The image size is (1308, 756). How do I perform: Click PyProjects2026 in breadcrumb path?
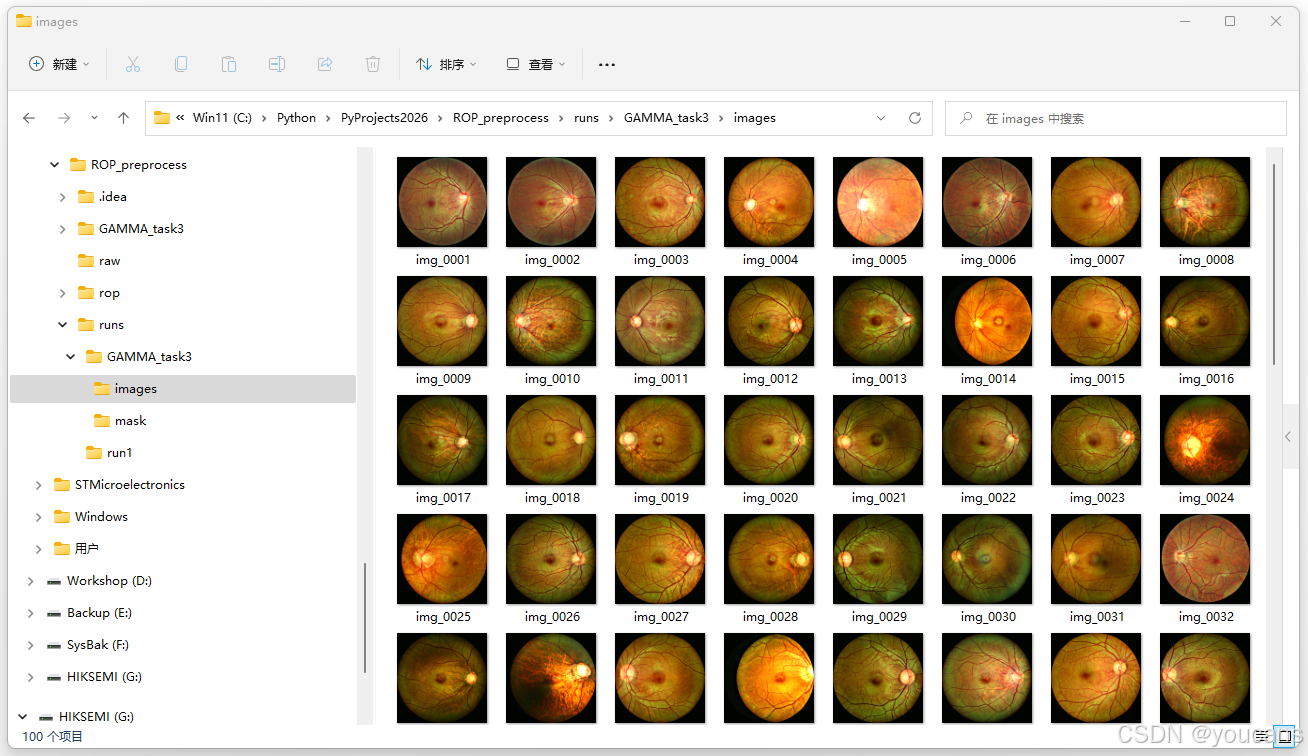[384, 118]
